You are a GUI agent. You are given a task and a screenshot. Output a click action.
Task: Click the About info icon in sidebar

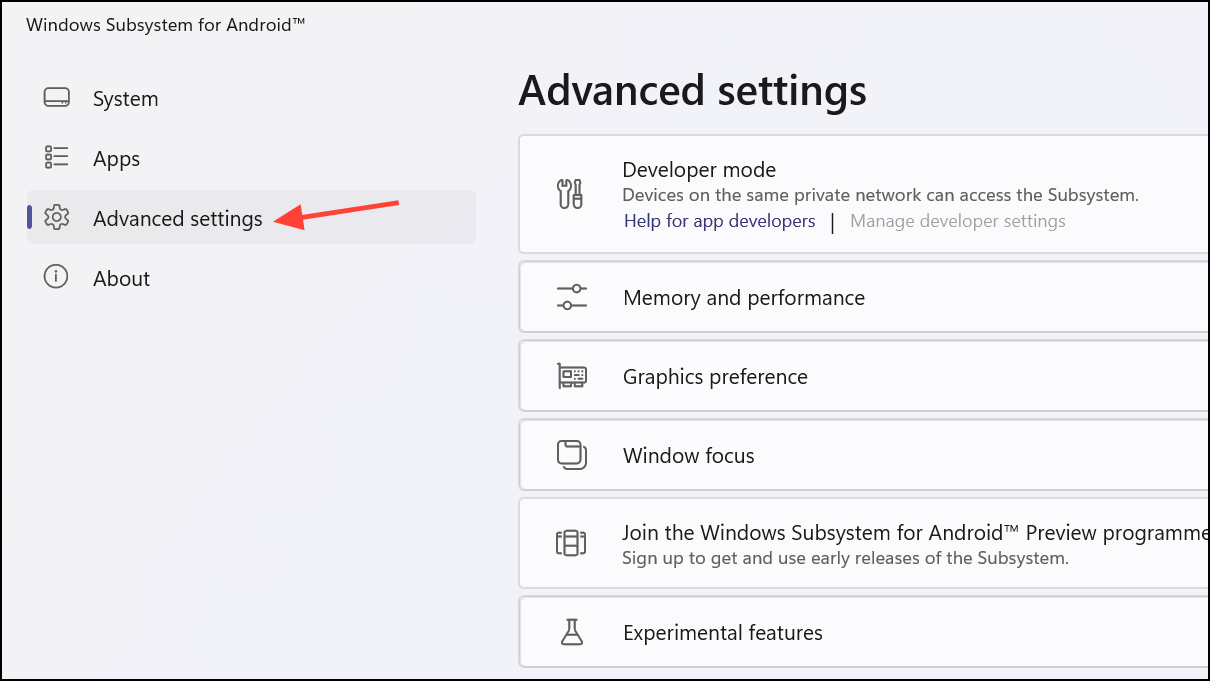coord(56,277)
